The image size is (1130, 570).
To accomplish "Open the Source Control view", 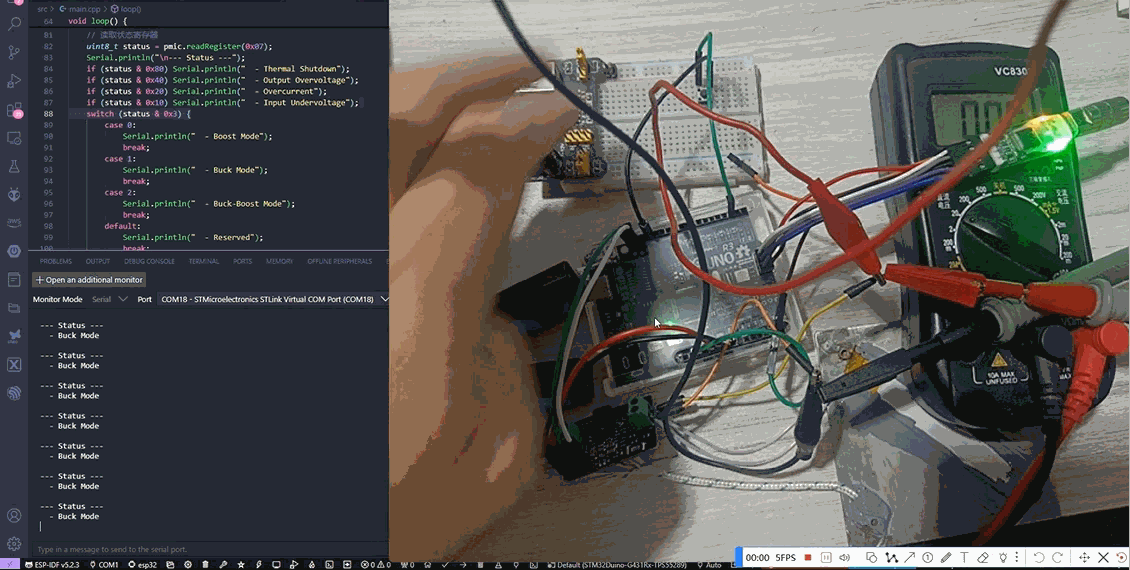I will point(14,52).
